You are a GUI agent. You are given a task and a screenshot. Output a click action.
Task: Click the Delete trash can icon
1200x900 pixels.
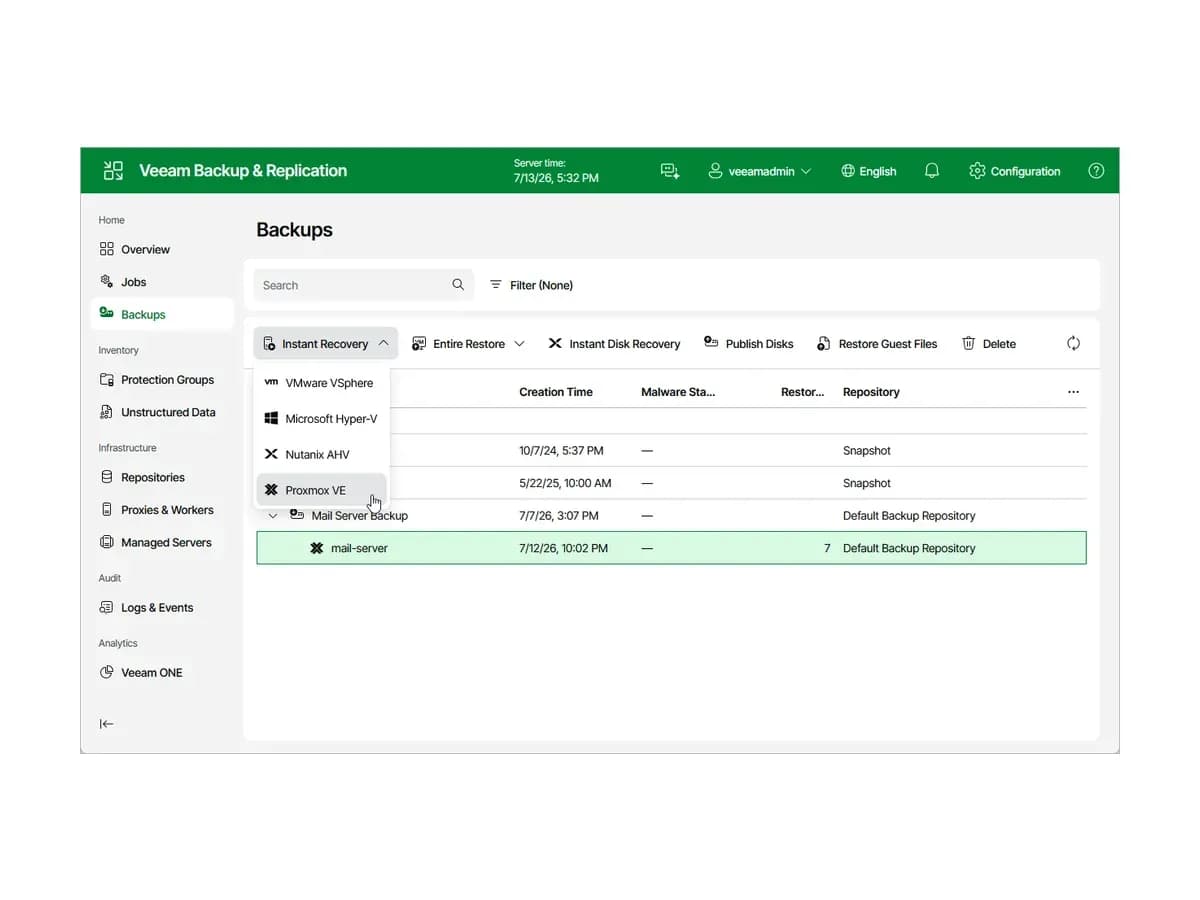click(968, 343)
